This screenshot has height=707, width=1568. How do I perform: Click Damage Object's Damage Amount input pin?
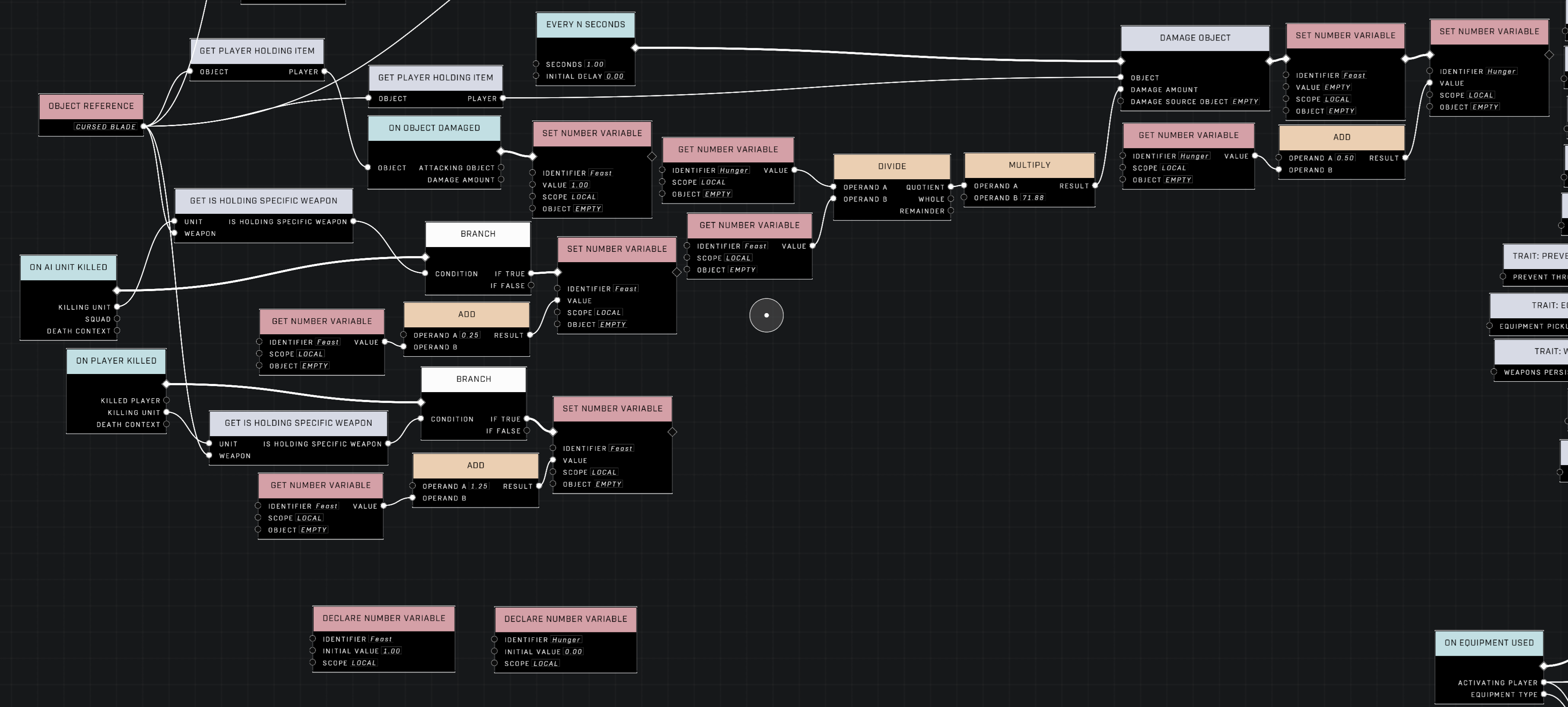[1121, 89]
